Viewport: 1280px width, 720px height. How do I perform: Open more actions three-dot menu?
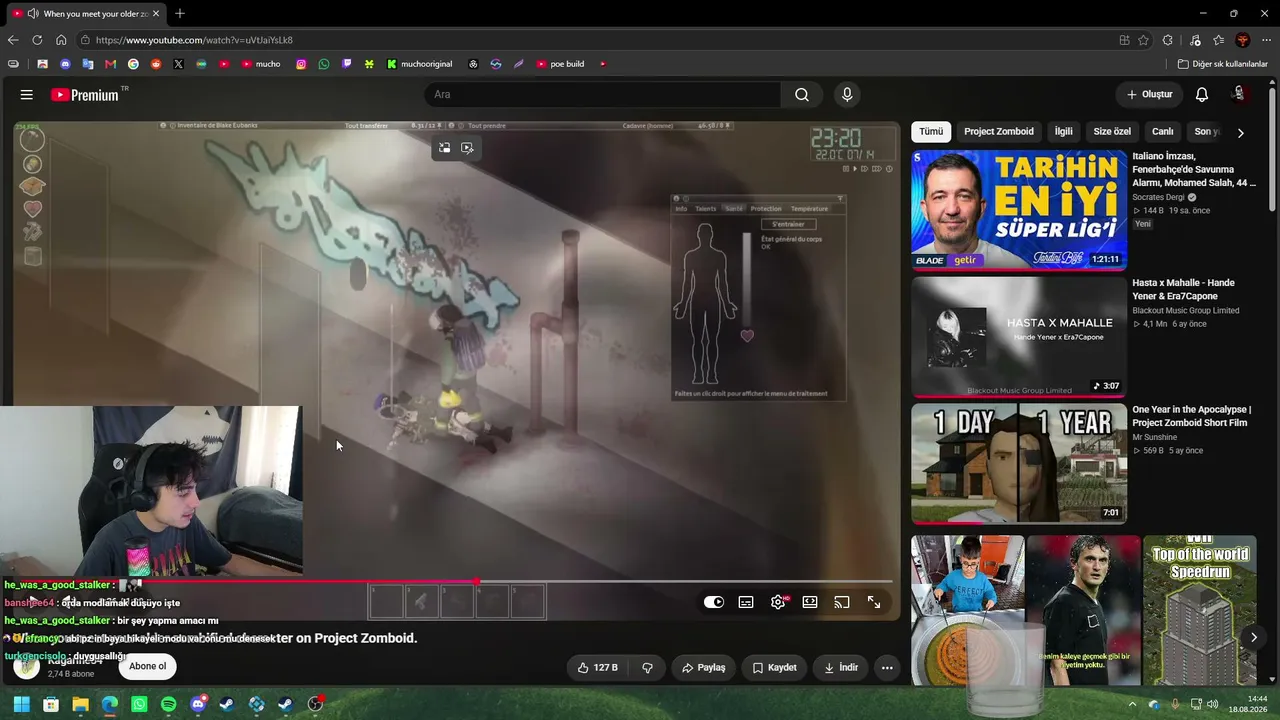(887, 667)
